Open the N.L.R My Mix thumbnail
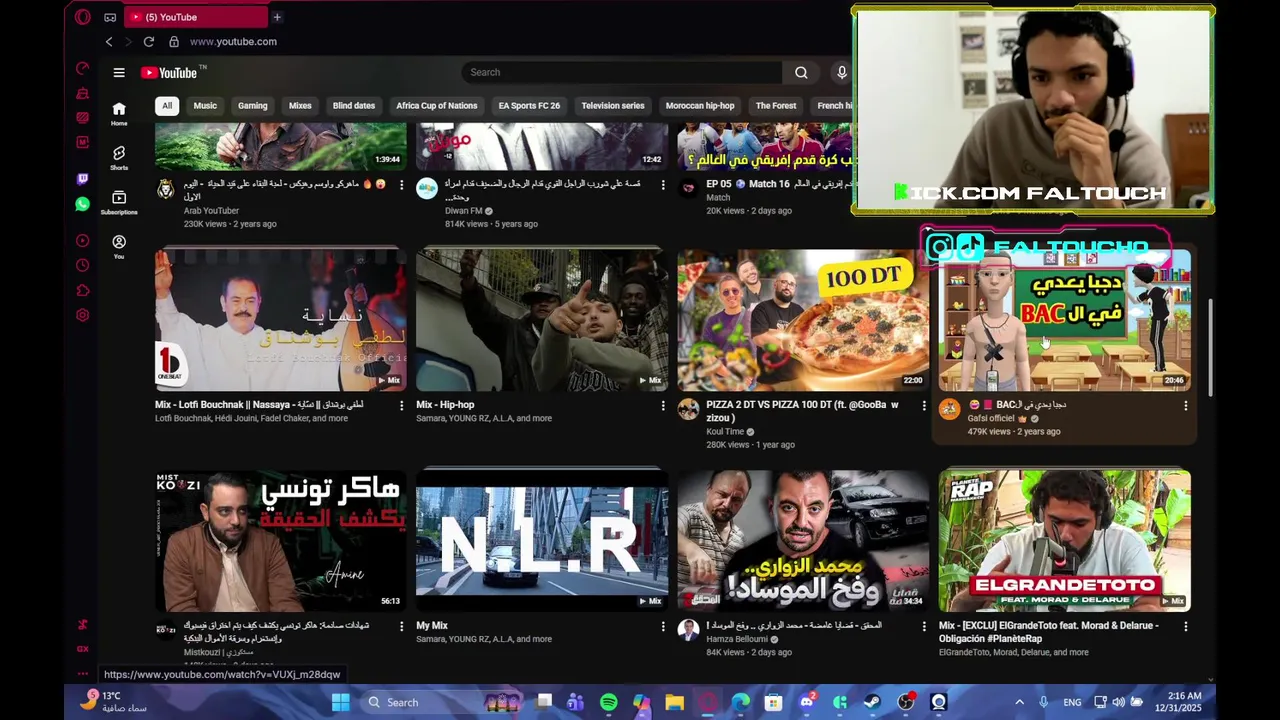 coord(542,540)
